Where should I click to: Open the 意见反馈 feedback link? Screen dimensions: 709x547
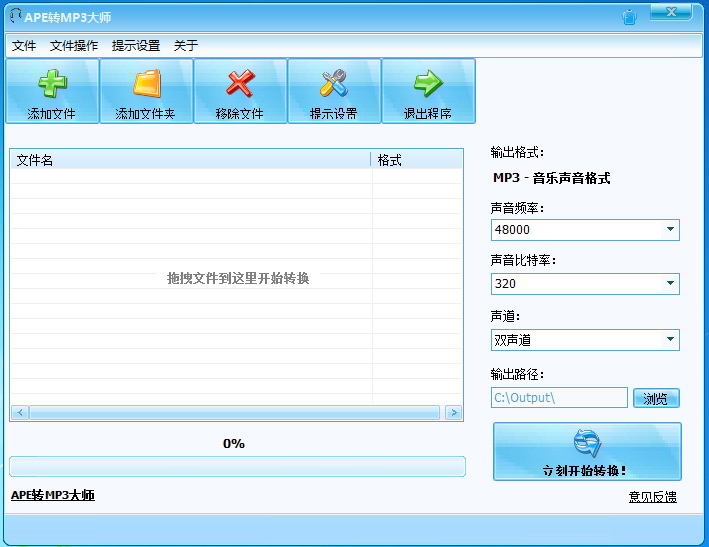652,497
